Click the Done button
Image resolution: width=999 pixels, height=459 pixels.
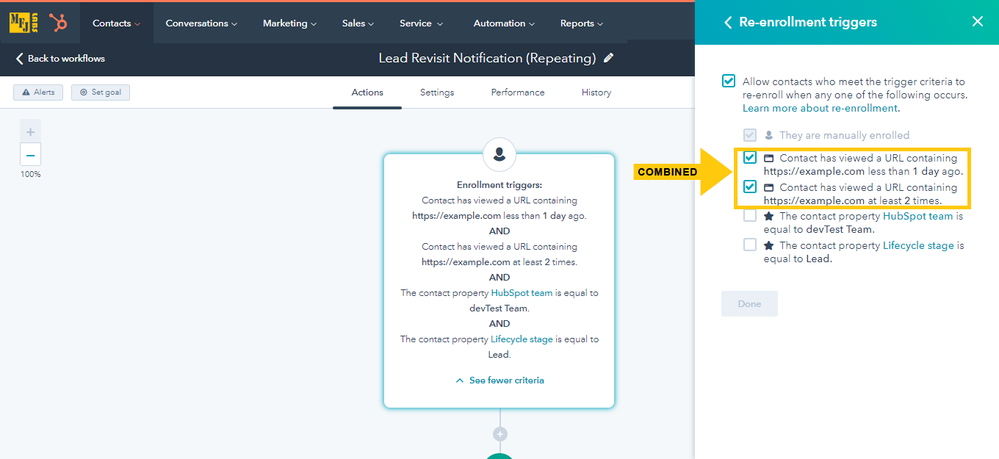coord(749,304)
